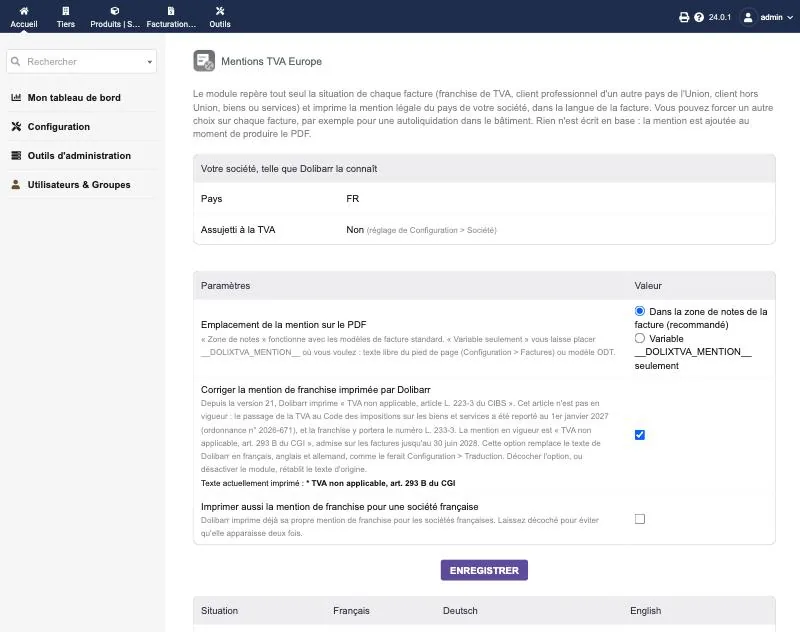Click the Mentions TVA Europe module icon

coord(204,61)
